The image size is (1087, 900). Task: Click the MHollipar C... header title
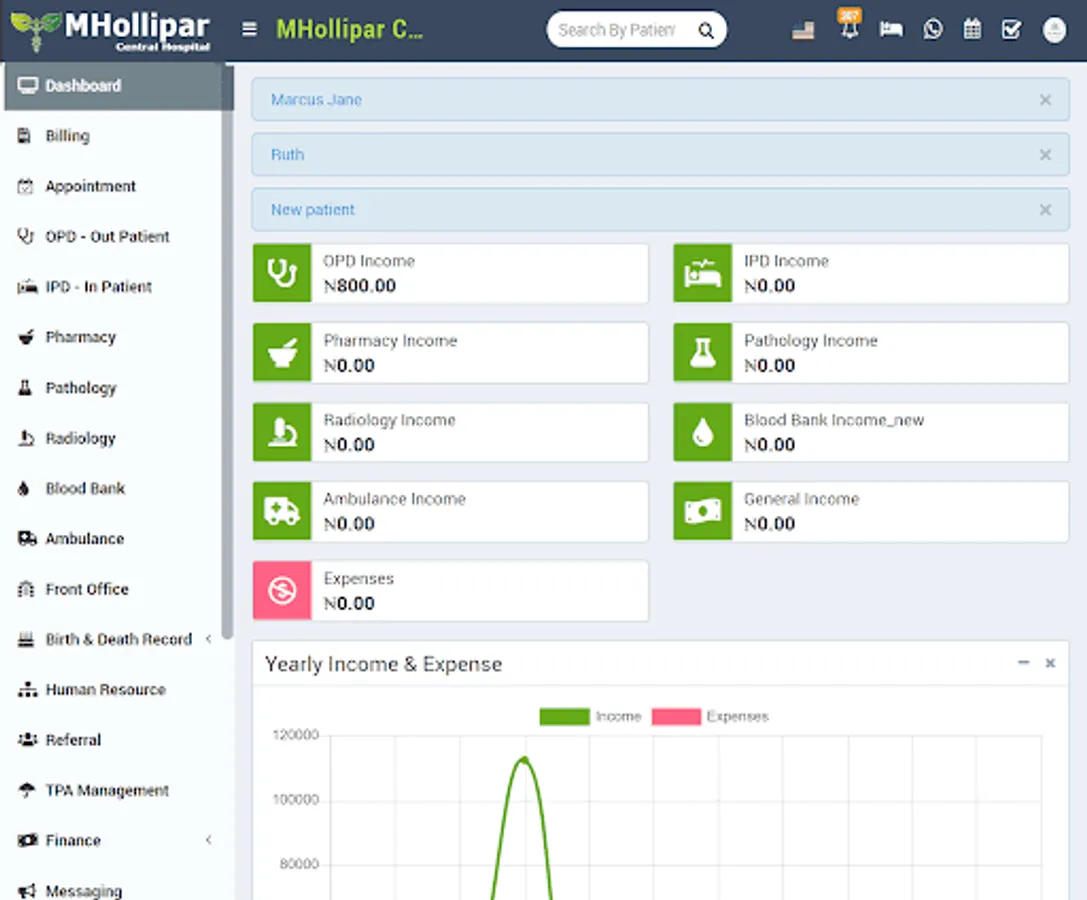349,29
